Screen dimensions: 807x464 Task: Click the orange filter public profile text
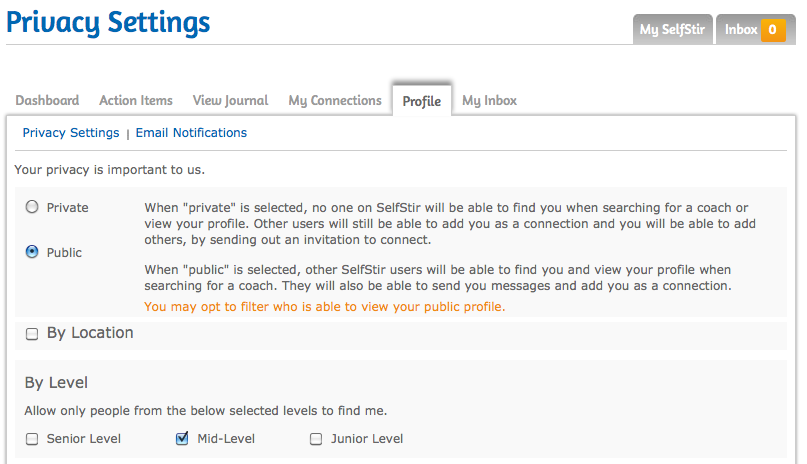point(325,307)
